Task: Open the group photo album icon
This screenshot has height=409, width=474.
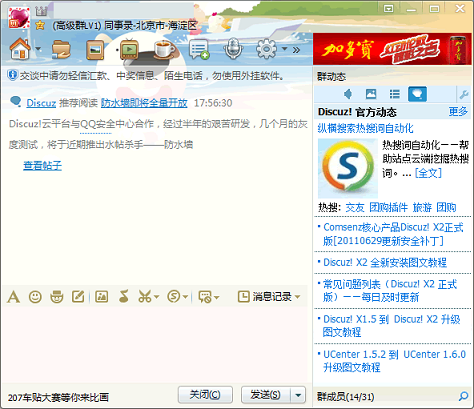Action: tap(95, 50)
